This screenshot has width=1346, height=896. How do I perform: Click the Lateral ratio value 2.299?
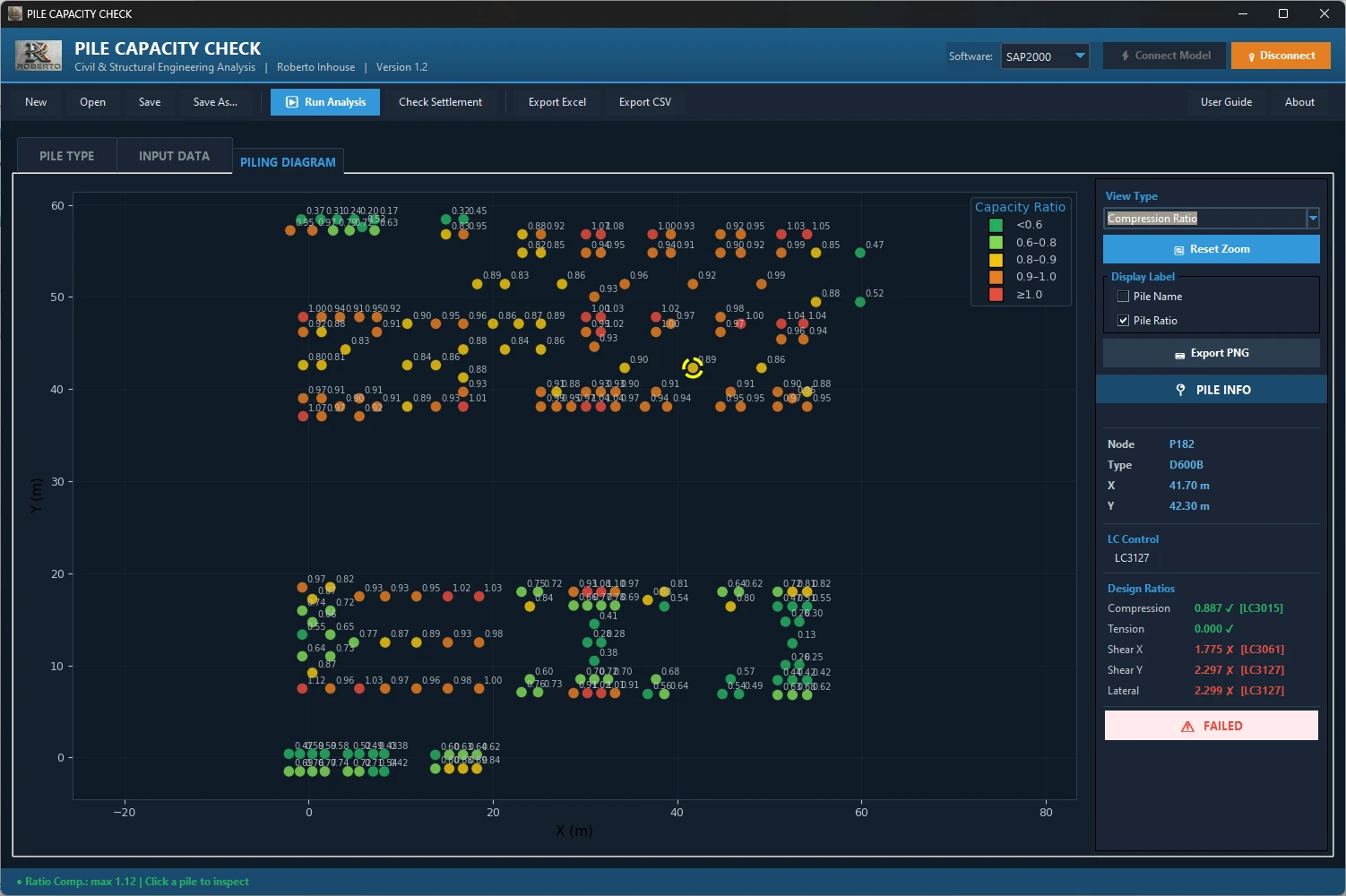coord(1208,691)
